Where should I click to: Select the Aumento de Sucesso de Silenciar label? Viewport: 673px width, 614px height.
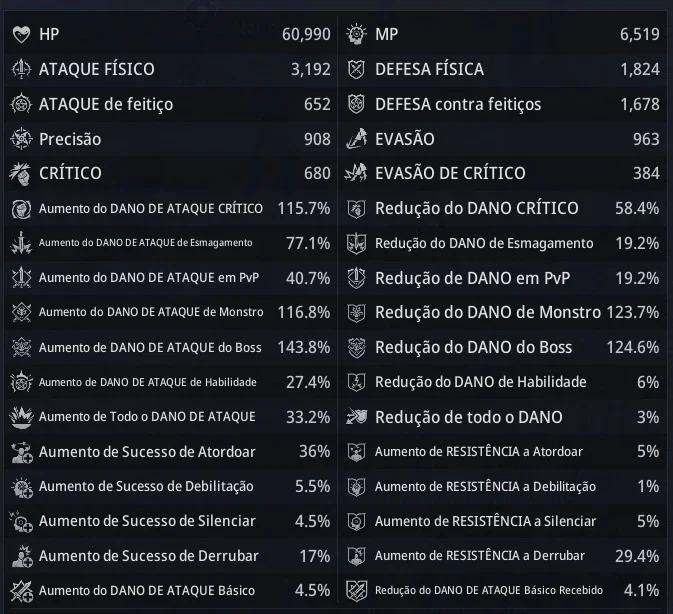coord(147,521)
